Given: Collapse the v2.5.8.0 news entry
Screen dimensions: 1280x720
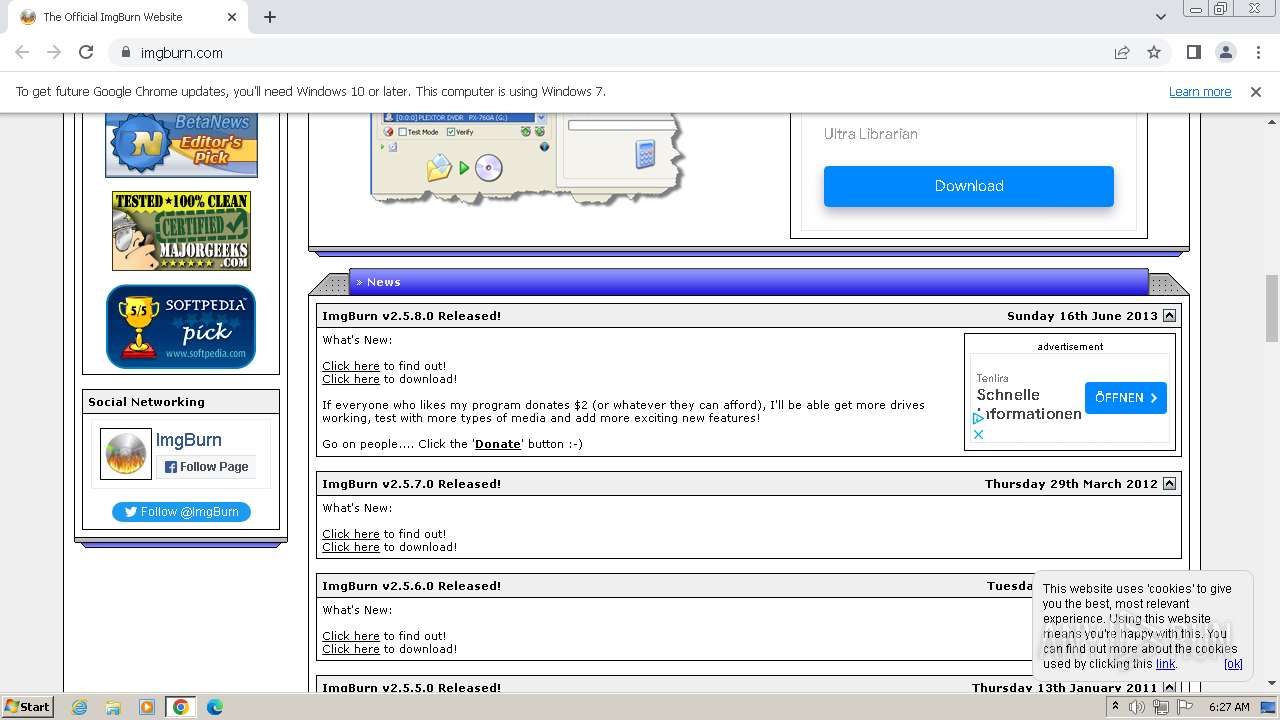Looking at the screenshot, I should (x=1169, y=316).
